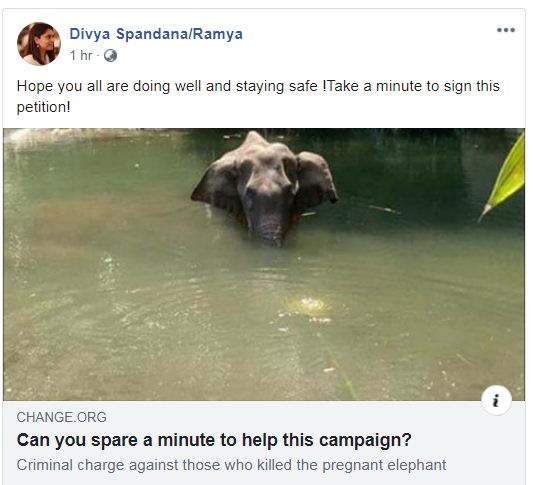
Task: Click the round info icon on image
Action: (497, 400)
